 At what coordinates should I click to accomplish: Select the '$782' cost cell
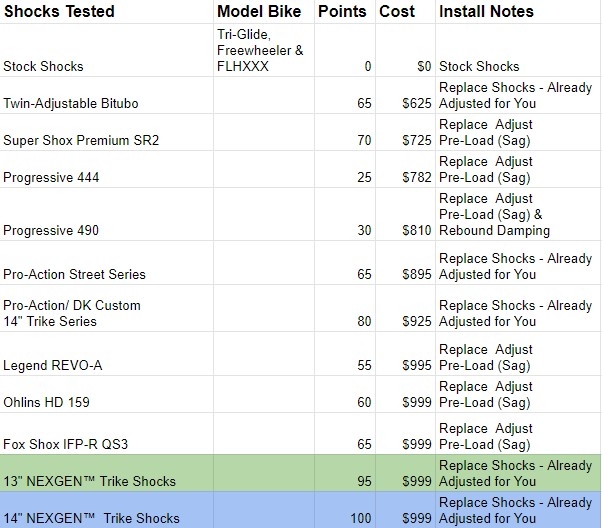point(405,169)
